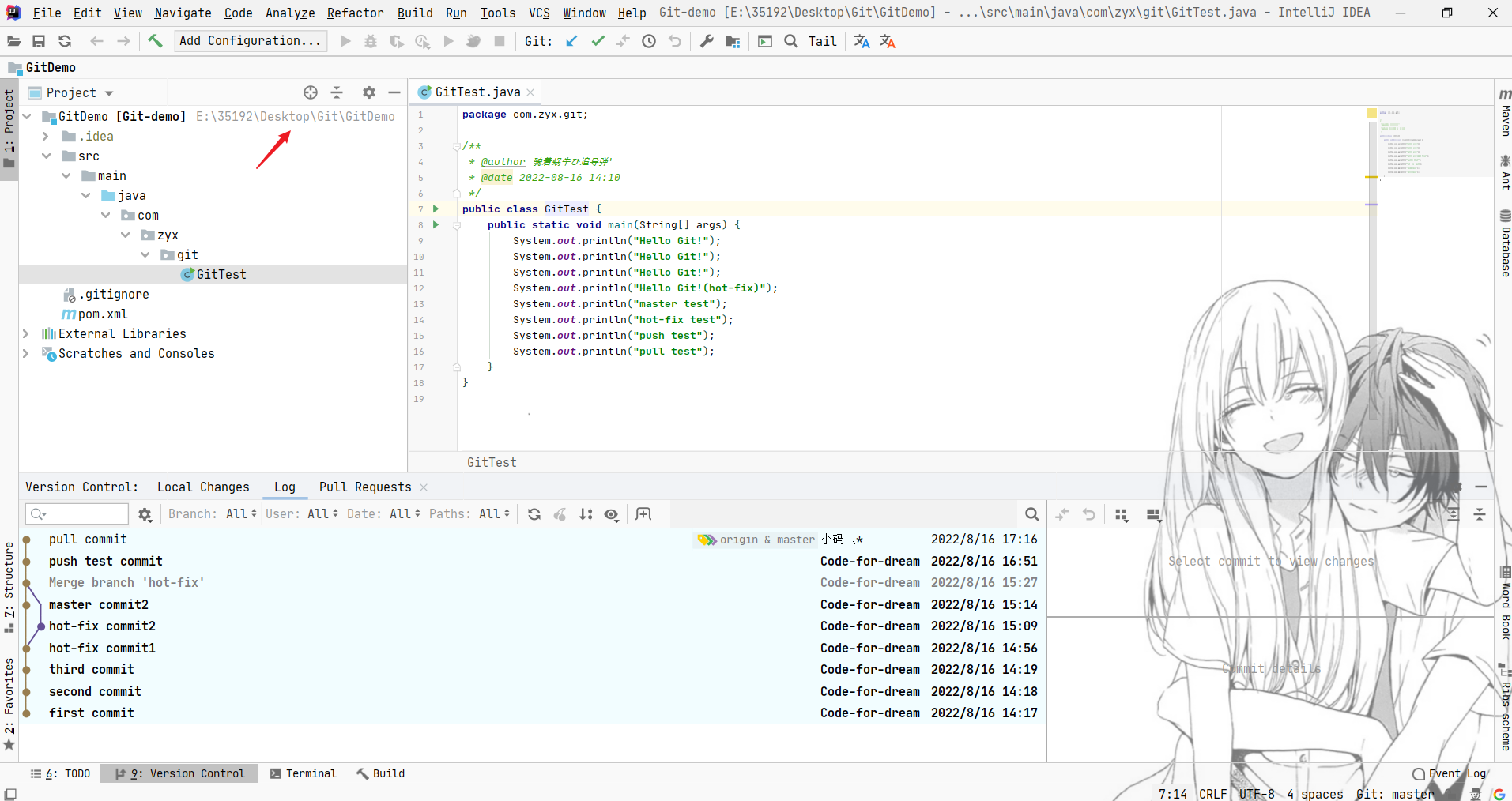Open the Build tool window
Image resolution: width=1512 pixels, height=801 pixels.
[x=380, y=773]
